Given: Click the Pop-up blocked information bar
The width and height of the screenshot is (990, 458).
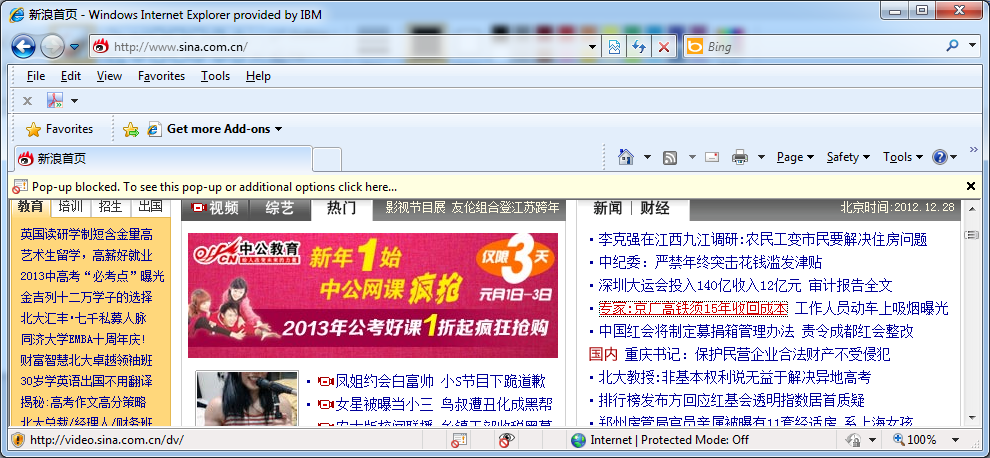Looking at the screenshot, I should 486,186.
